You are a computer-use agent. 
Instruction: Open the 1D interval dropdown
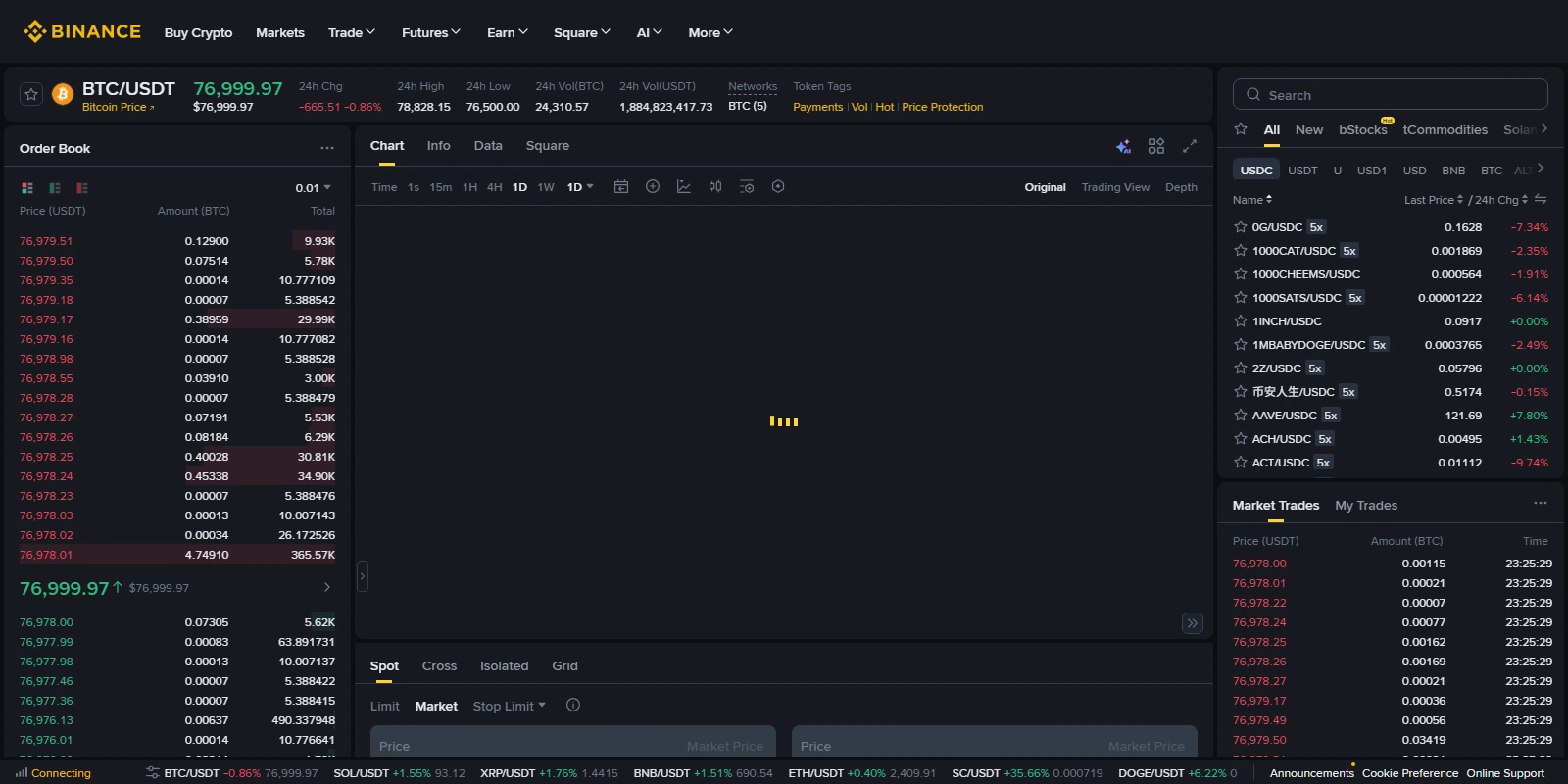580,187
